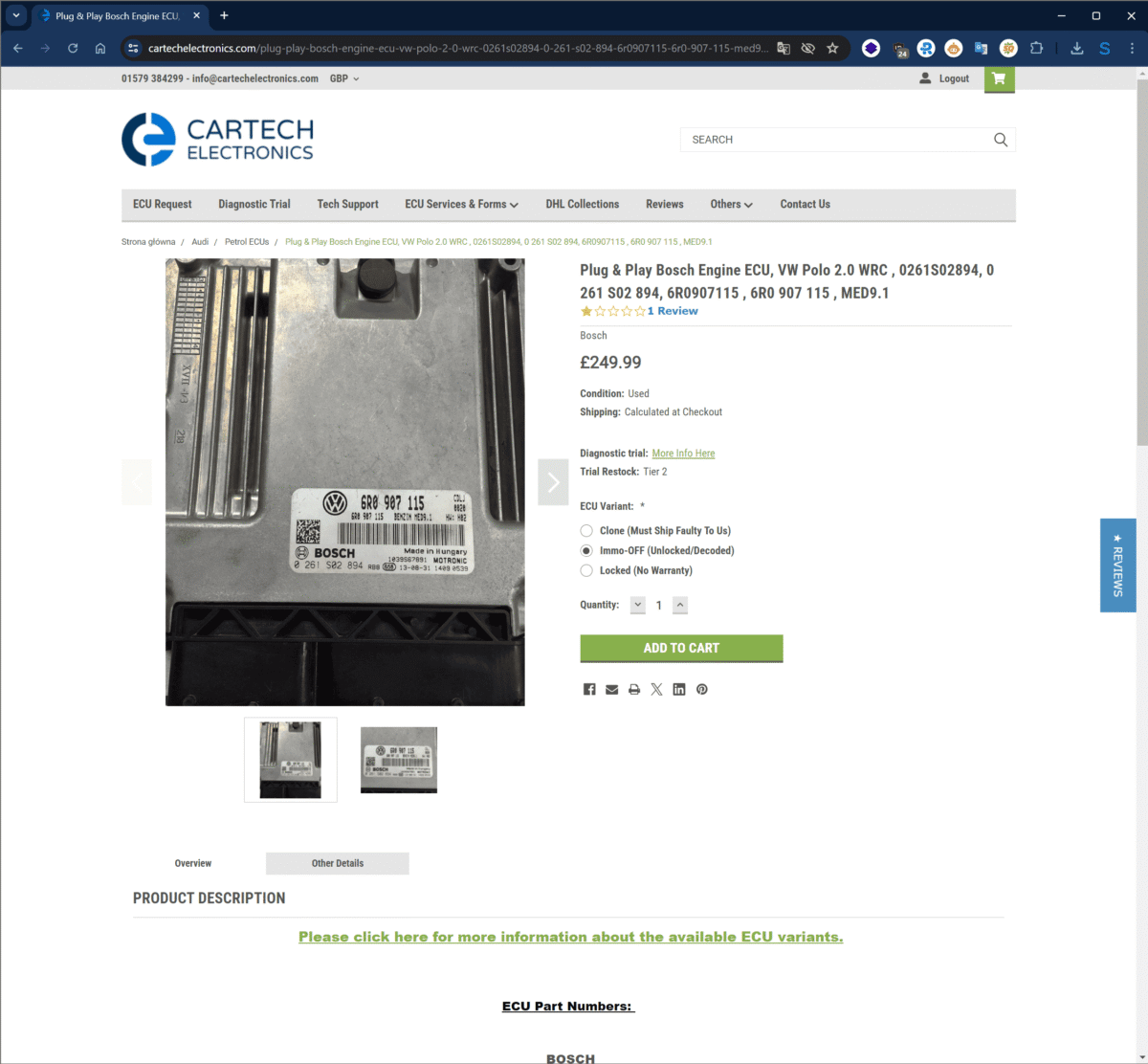
Task: Select Clone (Must Ship Faulty To Us) option
Action: [586, 530]
